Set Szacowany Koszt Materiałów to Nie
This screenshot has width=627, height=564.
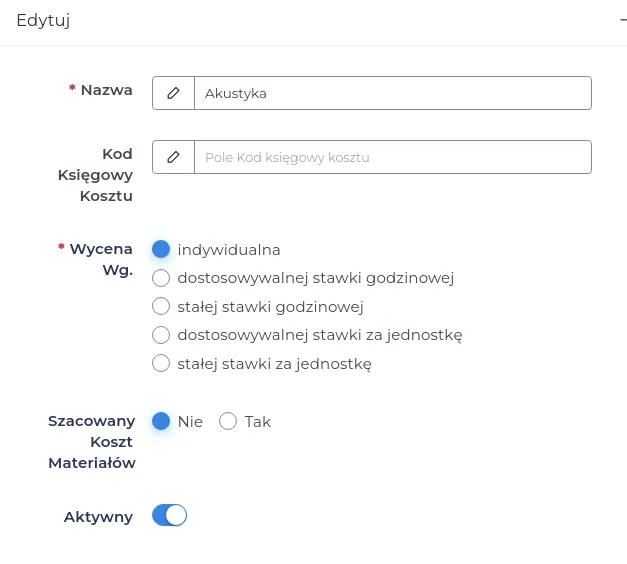point(161,421)
